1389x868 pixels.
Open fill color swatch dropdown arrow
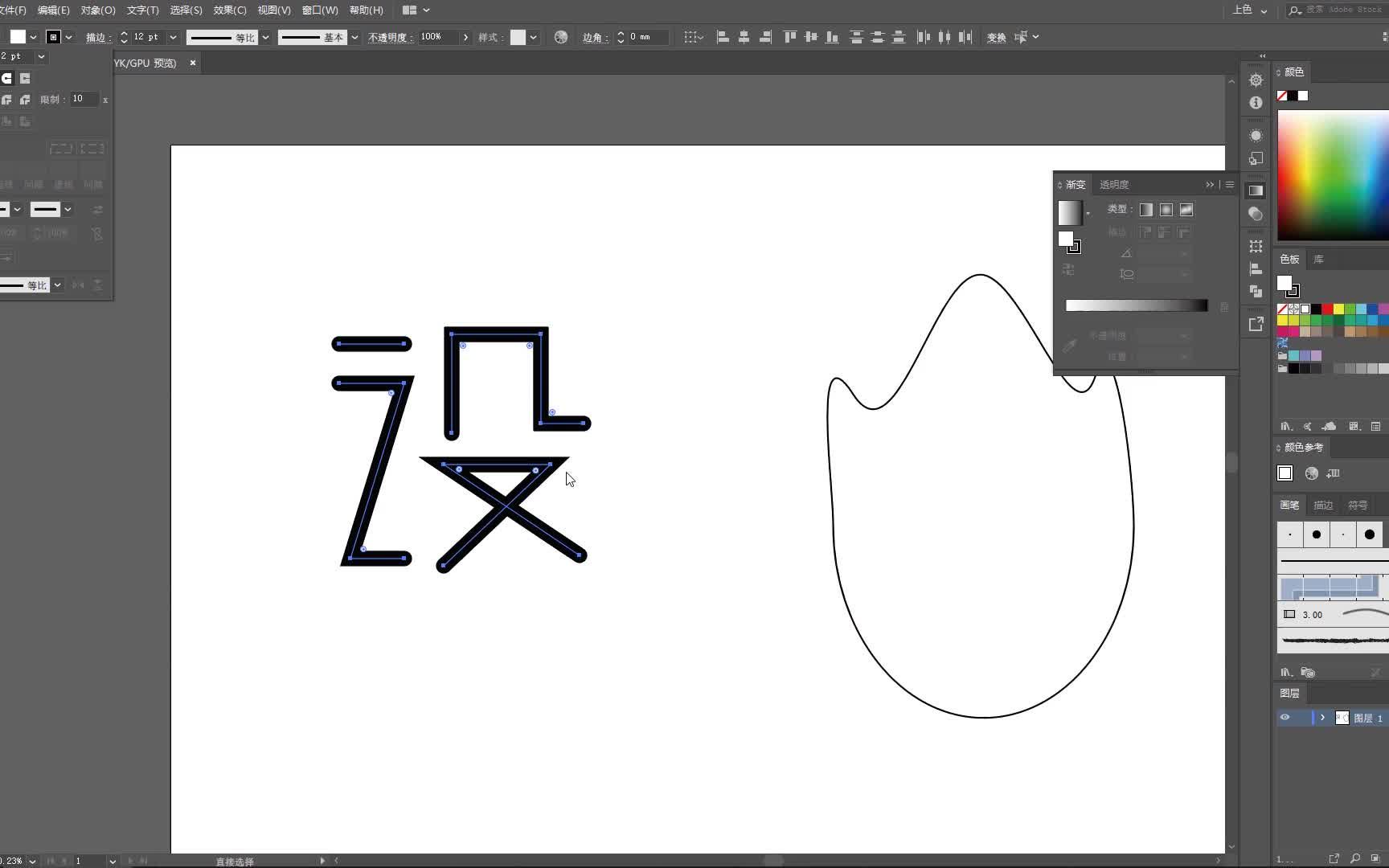(x=33, y=37)
